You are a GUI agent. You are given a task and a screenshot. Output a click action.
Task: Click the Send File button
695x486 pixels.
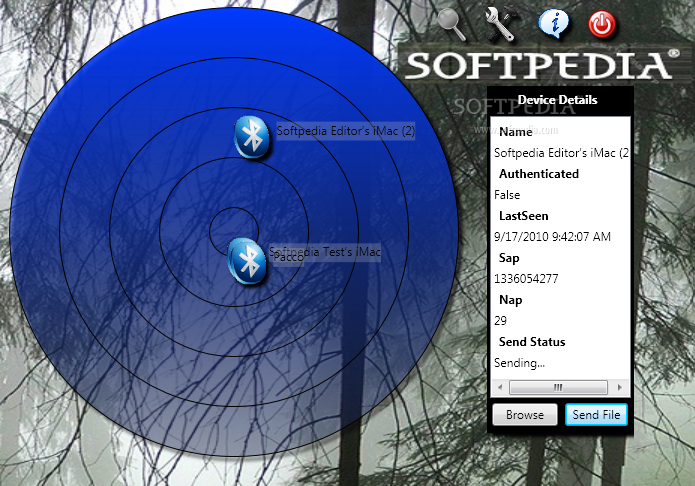(x=596, y=415)
